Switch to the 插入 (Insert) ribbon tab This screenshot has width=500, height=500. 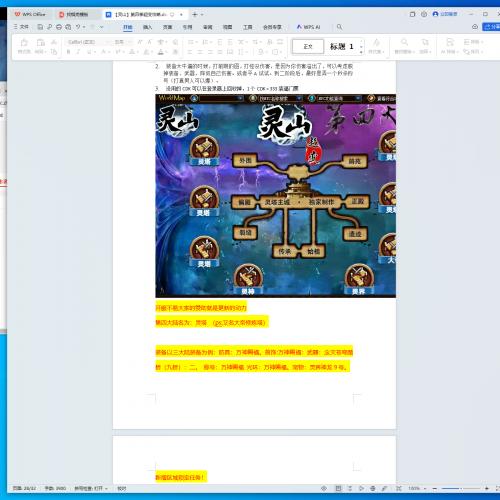pos(147,27)
